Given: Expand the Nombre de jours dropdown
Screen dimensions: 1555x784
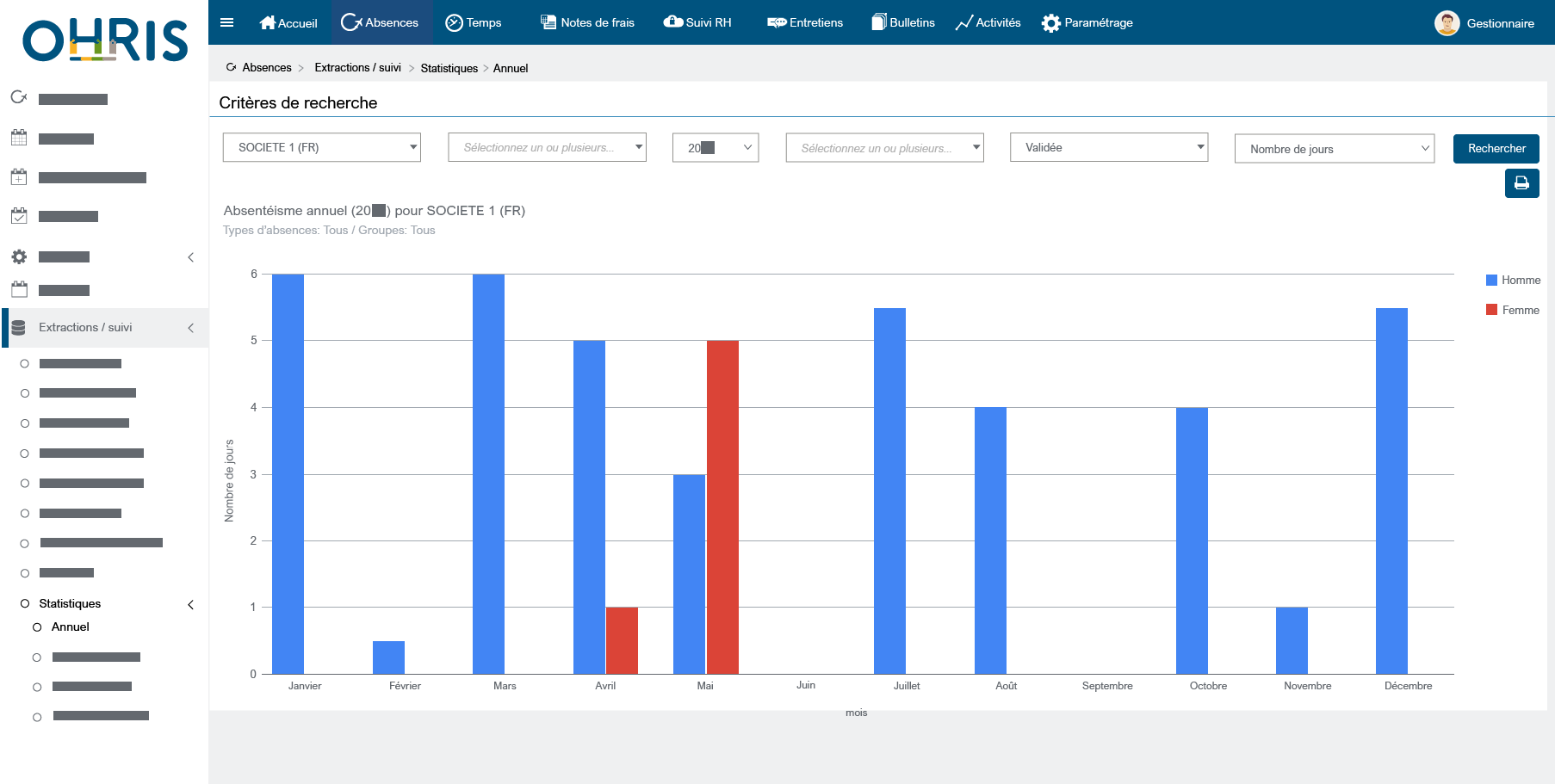Looking at the screenshot, I should click(1334, 149).
